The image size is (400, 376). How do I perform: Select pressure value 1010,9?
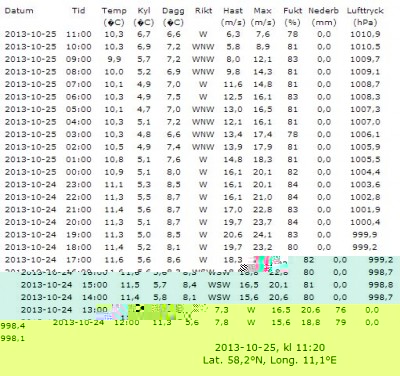pyautogui.click(x=365, y=34)
